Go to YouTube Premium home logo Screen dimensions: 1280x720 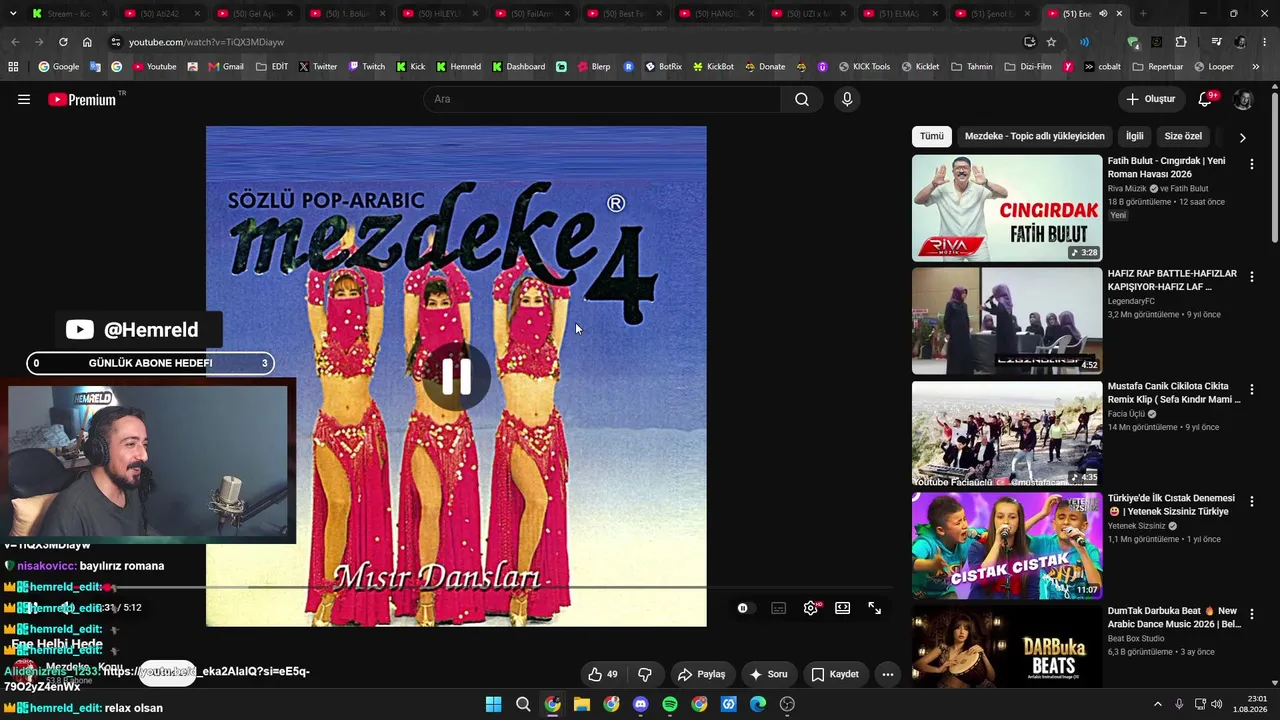(x=83, y=99)
